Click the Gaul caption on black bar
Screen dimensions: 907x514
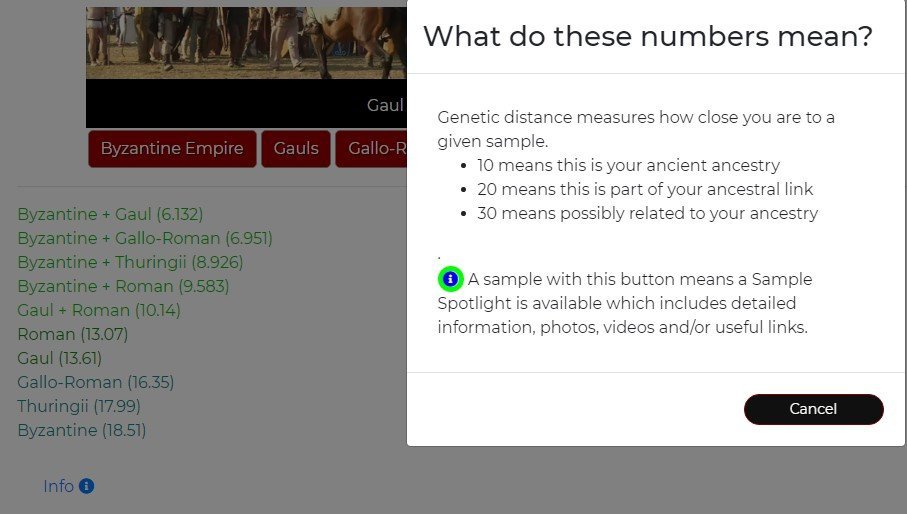(384, 105)
